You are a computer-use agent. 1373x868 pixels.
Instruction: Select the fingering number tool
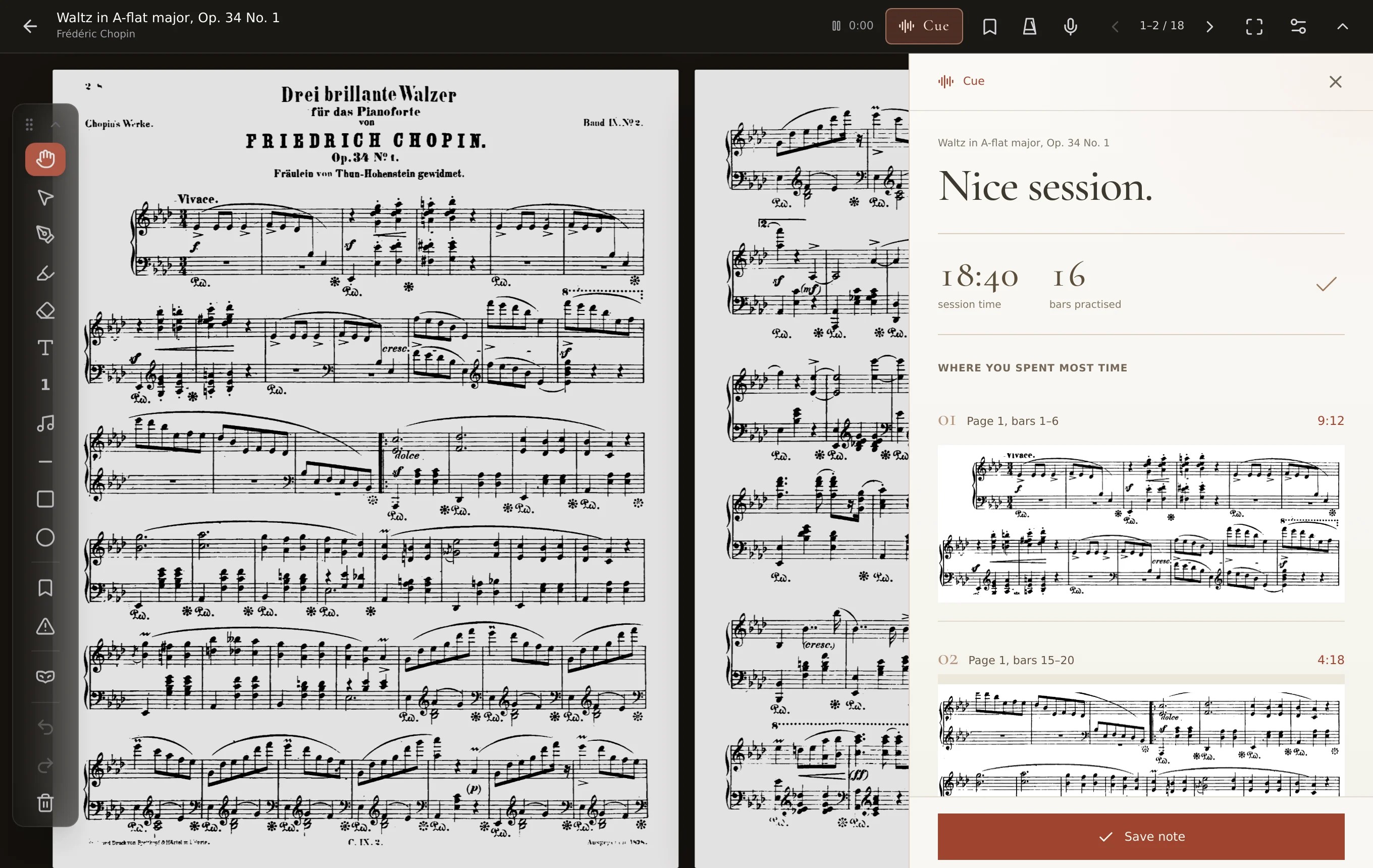pyautogui.click(x=45, y=385)
